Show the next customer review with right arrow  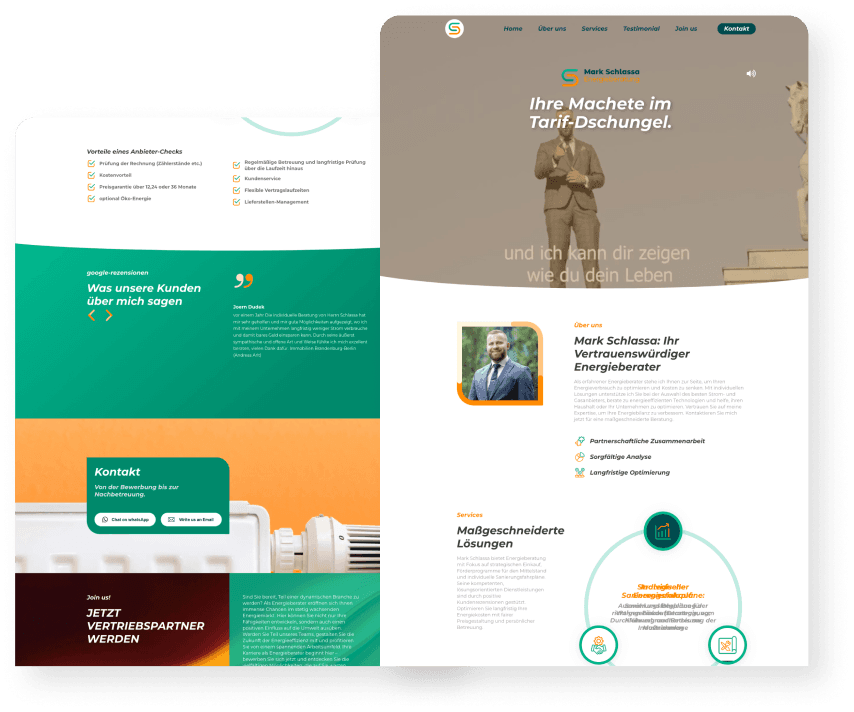(x=109, y=315)
